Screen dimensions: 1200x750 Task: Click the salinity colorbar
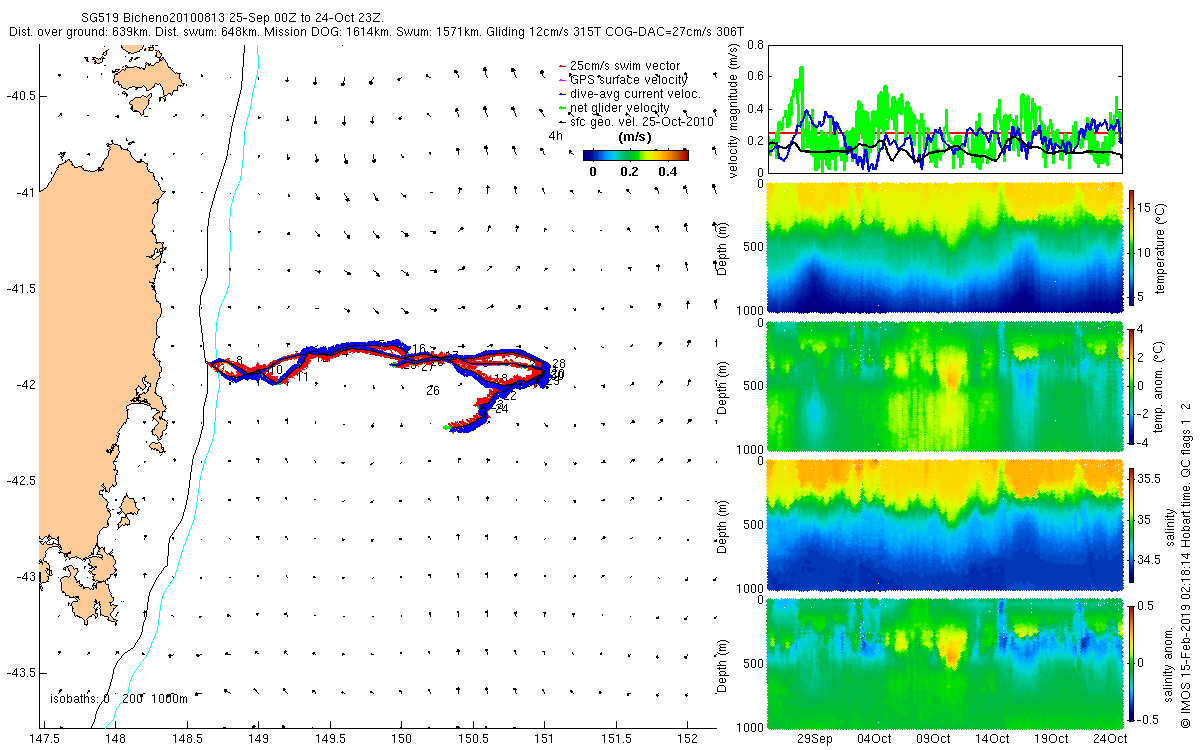point(1132,524)
